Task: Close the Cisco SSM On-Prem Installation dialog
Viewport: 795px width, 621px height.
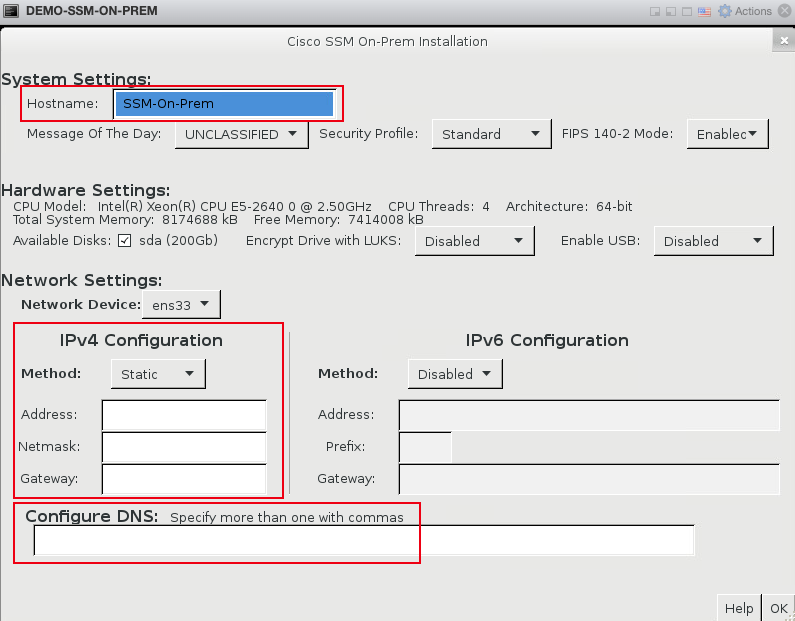Action: (784, 41)
